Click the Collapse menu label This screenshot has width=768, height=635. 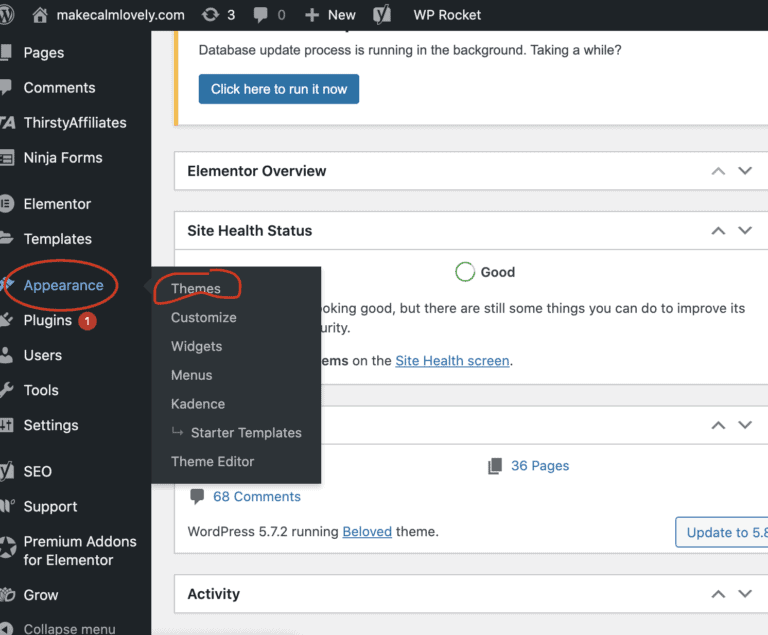(70, 629)
